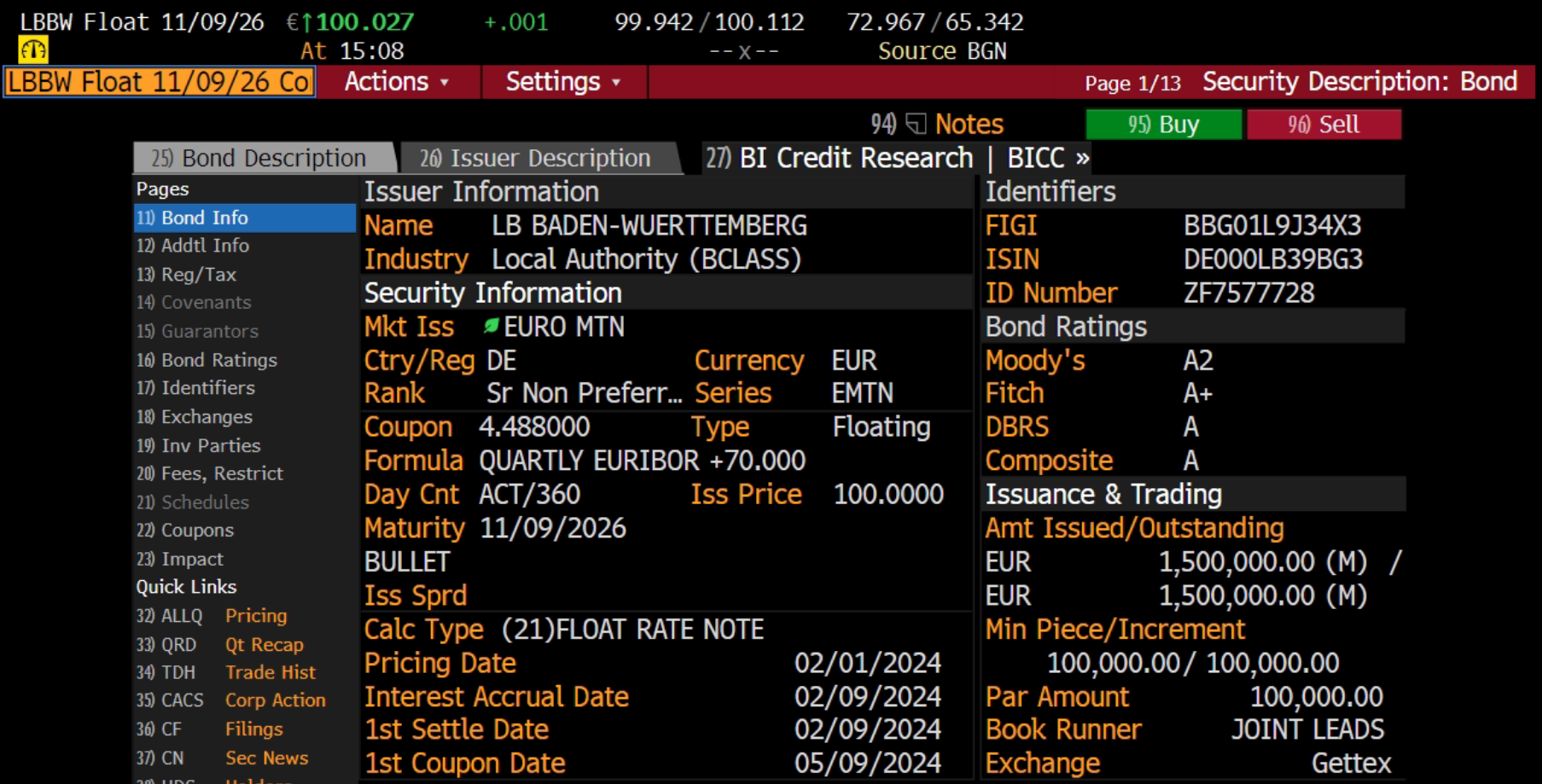This screenshot has width=1542, height=784.
Task: Click the LBBW Float 11/09/26 security input field
Action: pyautogui.click(x=160, y=82)
